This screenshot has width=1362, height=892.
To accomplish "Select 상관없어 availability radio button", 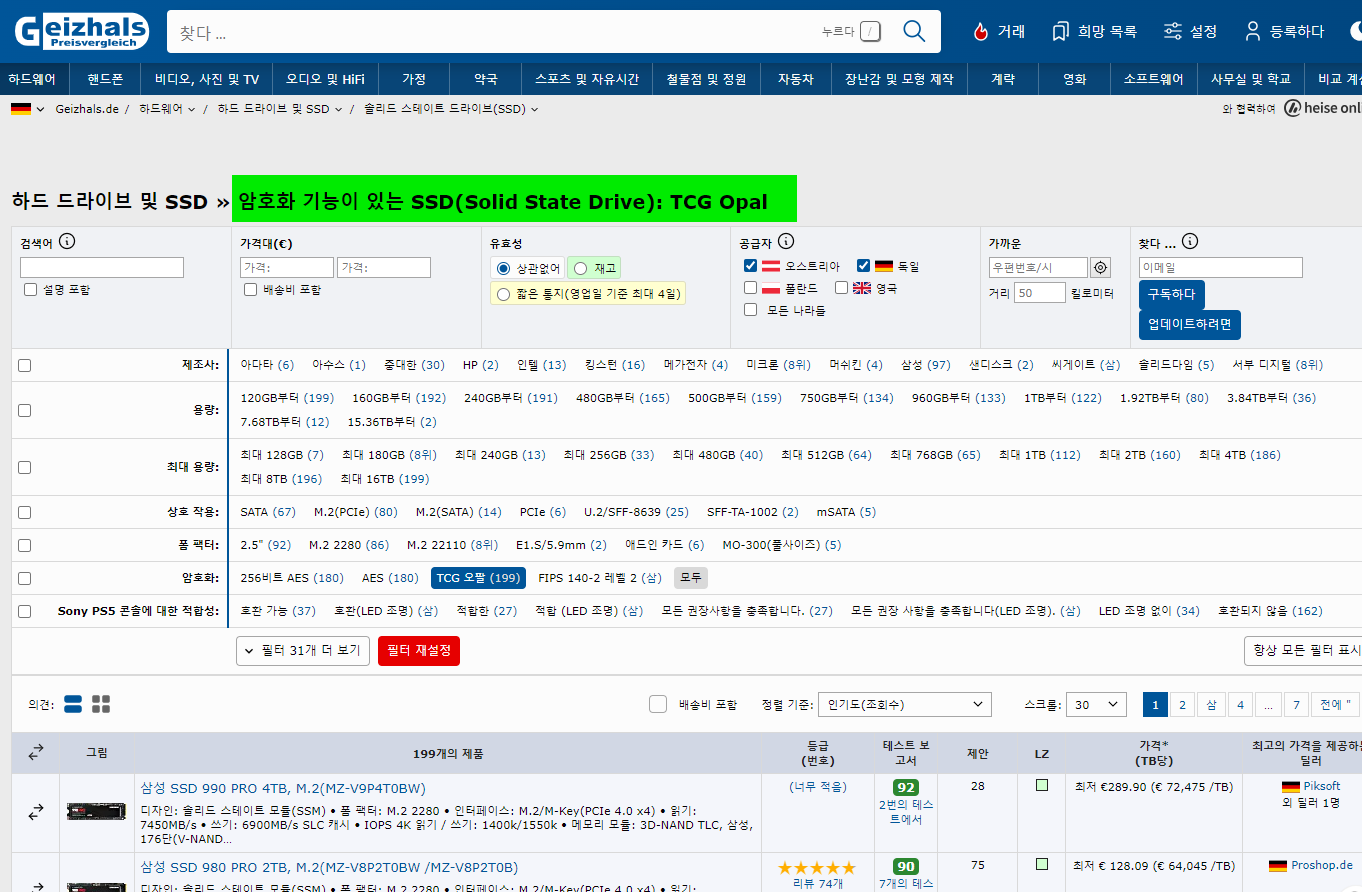I will click(x=503, y=268).
